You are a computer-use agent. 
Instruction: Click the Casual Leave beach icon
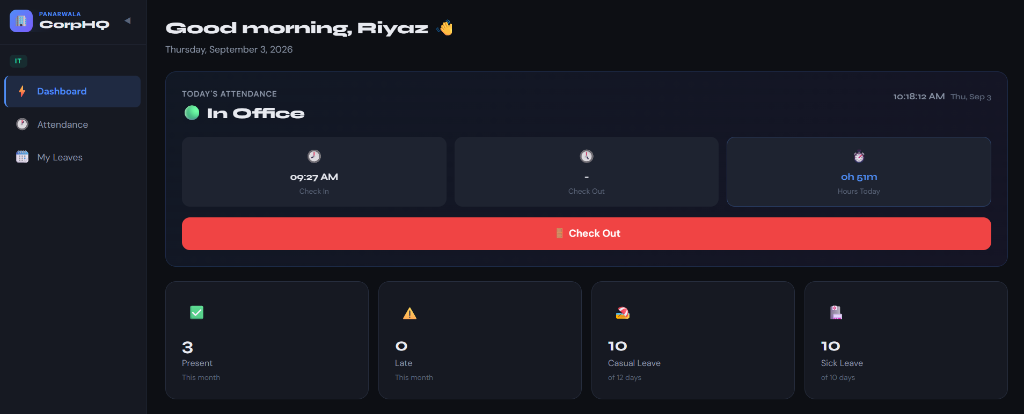pyautogui.click(x=622, y=313)
